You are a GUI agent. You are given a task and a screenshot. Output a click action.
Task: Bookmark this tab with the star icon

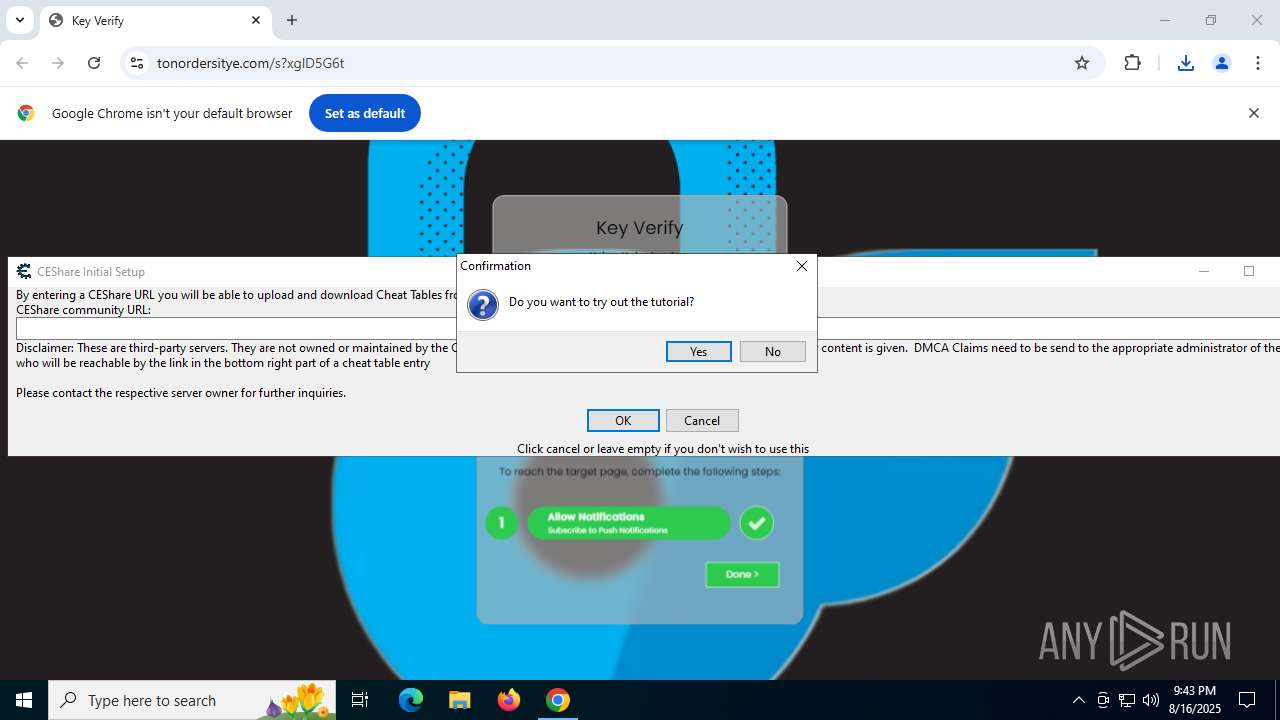point(1081,63)
